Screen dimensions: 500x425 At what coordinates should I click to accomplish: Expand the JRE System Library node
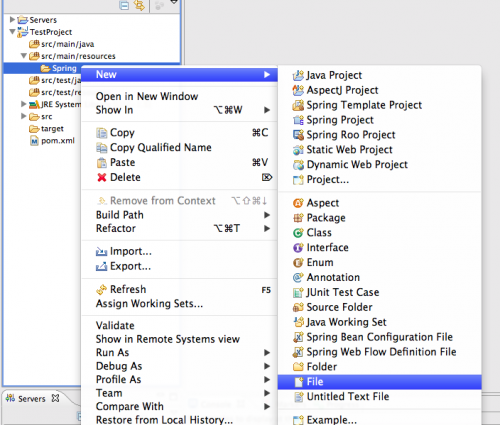[23, 104]
